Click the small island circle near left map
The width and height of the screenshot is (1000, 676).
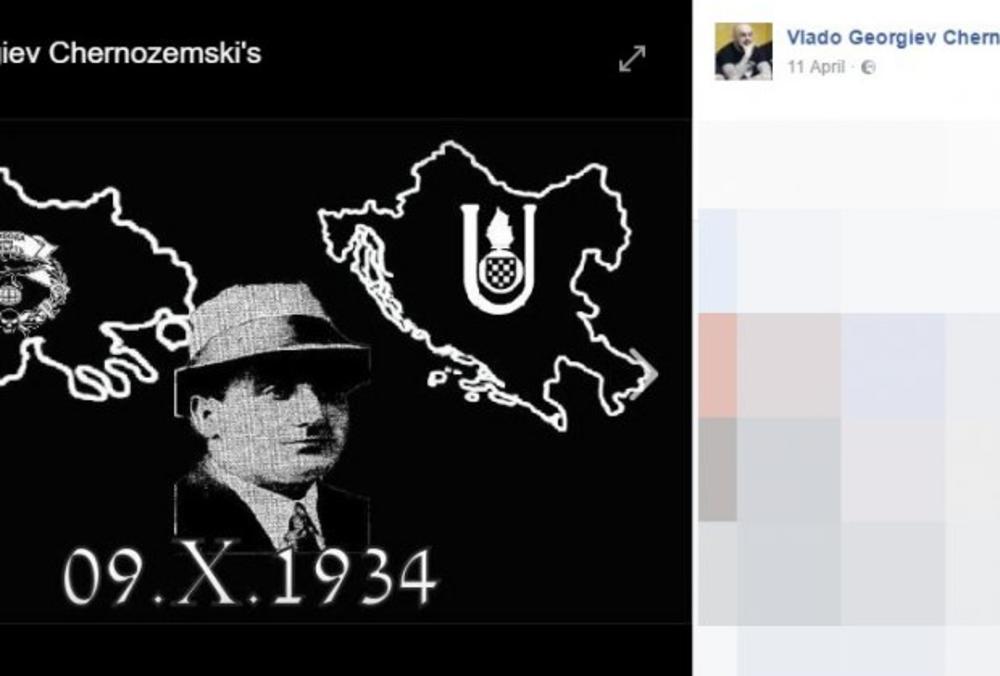(x=173, y=331)
